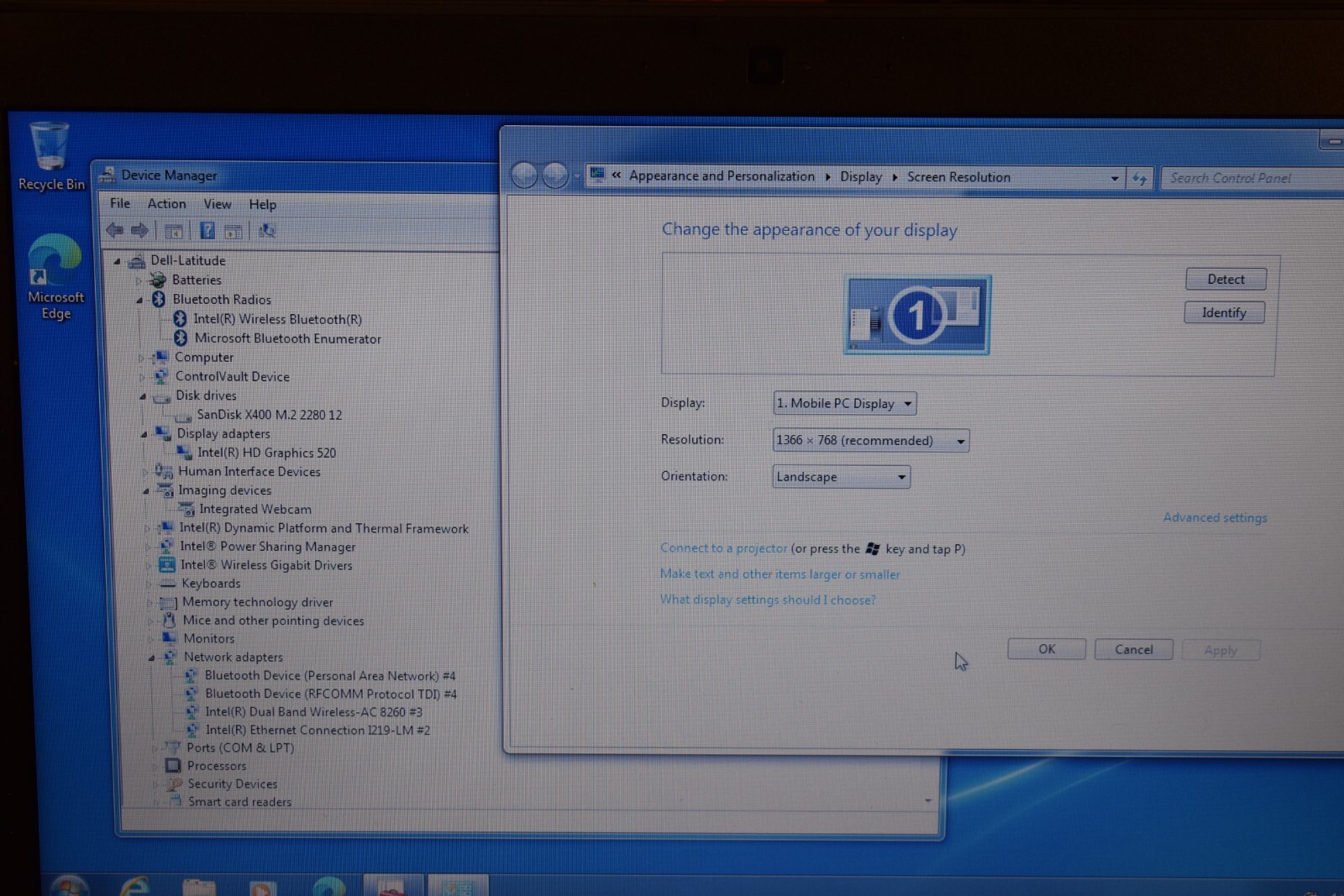Click the Forward button in Screen Resolution window

[x=554, y=176]
